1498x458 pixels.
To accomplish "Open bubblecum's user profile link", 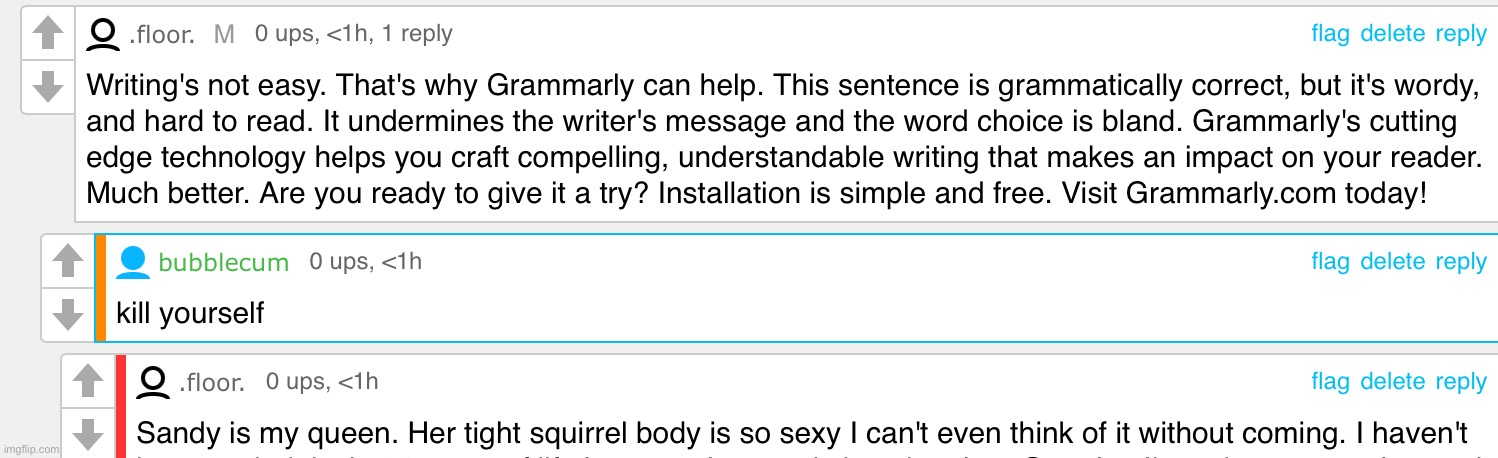I will (223, 263).
